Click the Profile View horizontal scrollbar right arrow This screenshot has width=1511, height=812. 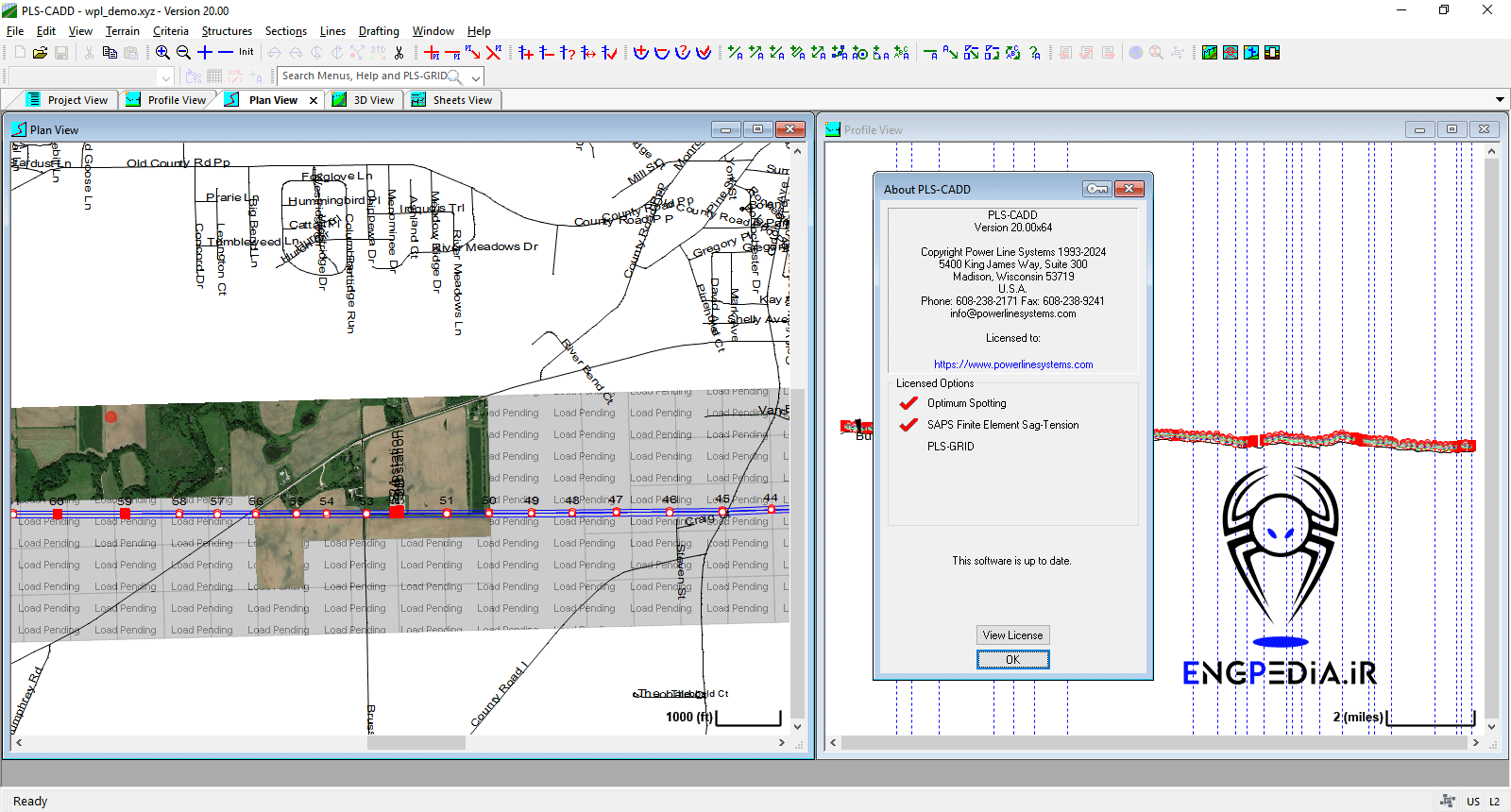pyautogui.click(x=1475, y=743)
